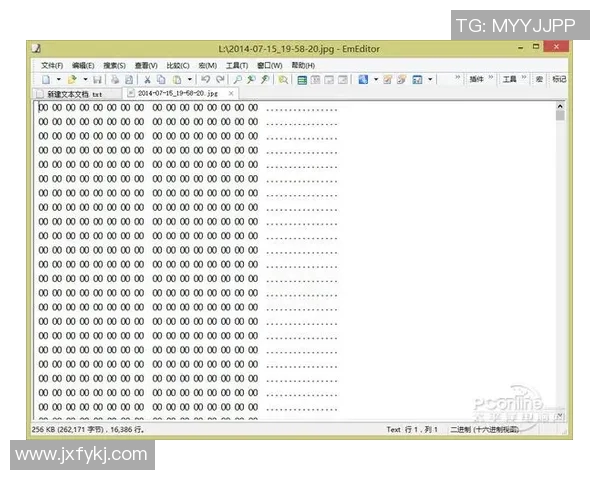Screen dimensions: 600x480
Task: Click the vertical scrollbar down arrow
Action: coord(560,415)
